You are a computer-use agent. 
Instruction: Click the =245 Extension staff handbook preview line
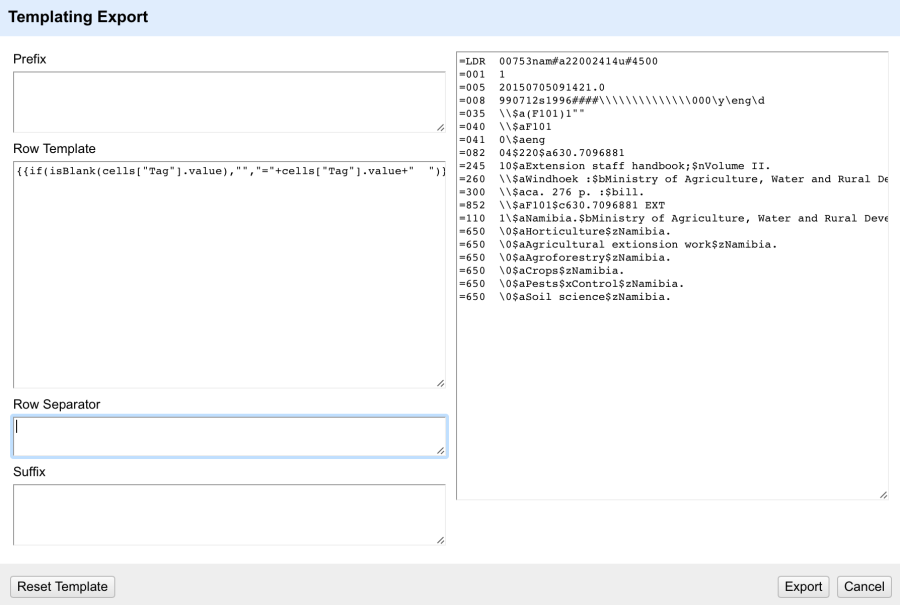pyautogui.click(x=600, y=166)
